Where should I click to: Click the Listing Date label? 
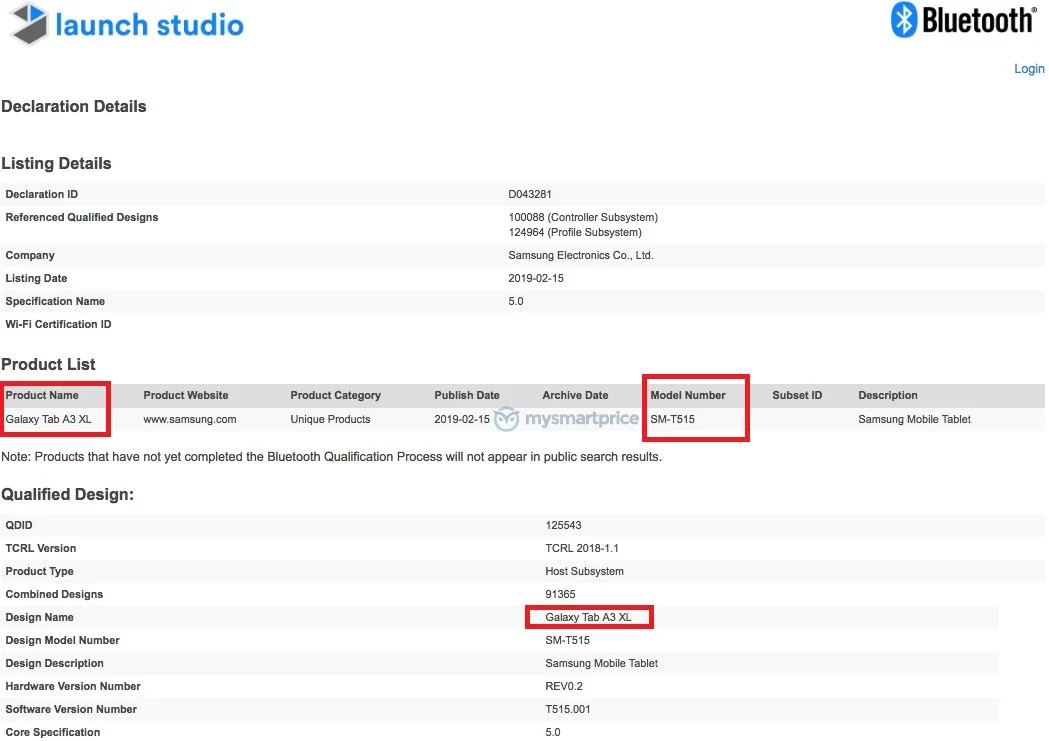point(36,278)
